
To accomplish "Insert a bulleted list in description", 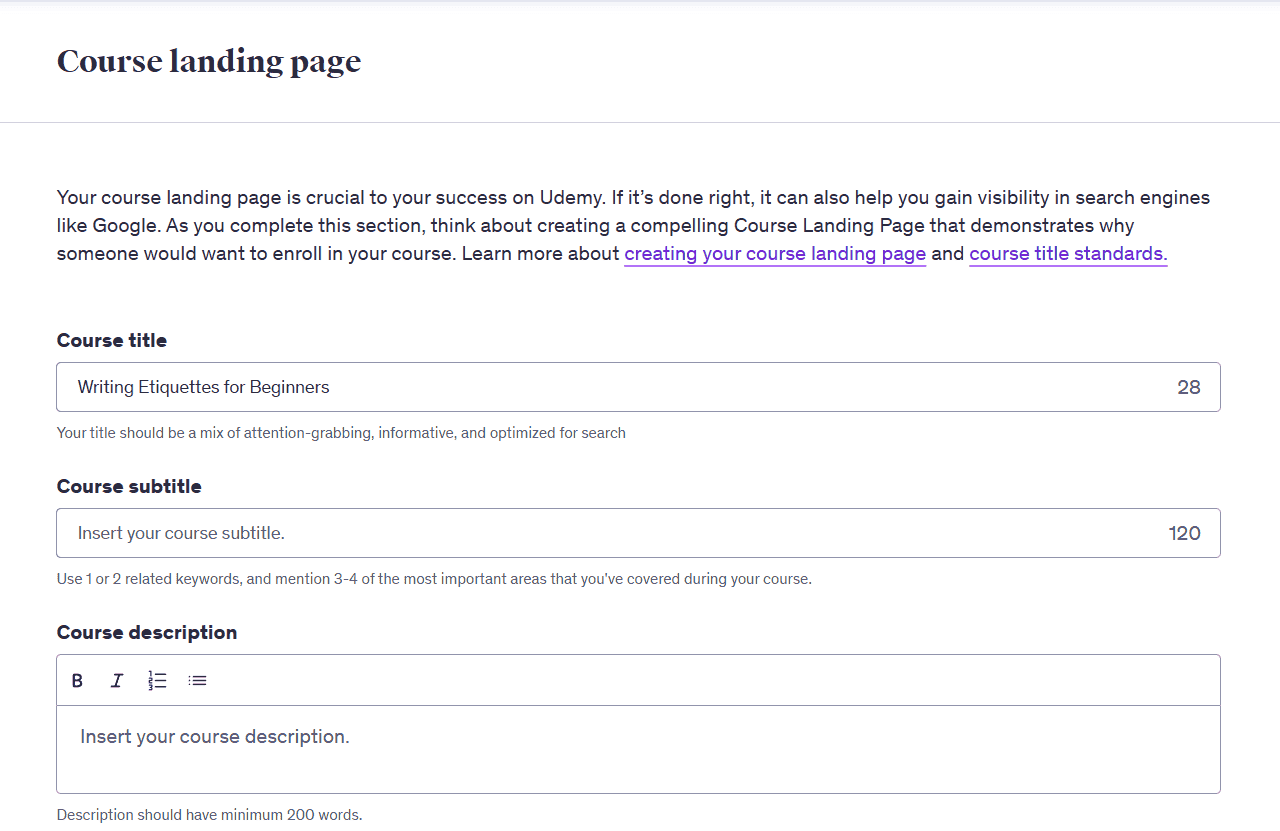I will click(x=198, y=681).
